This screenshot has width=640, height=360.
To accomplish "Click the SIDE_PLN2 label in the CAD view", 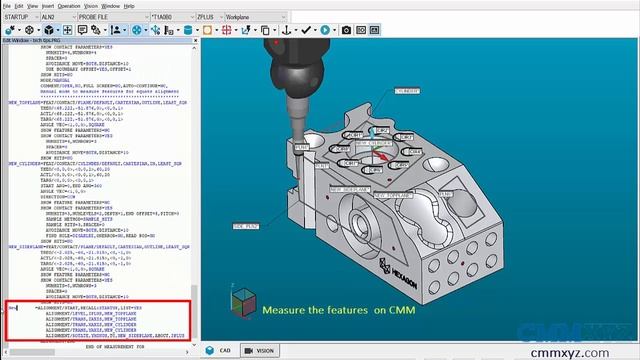I will [246, 226].
